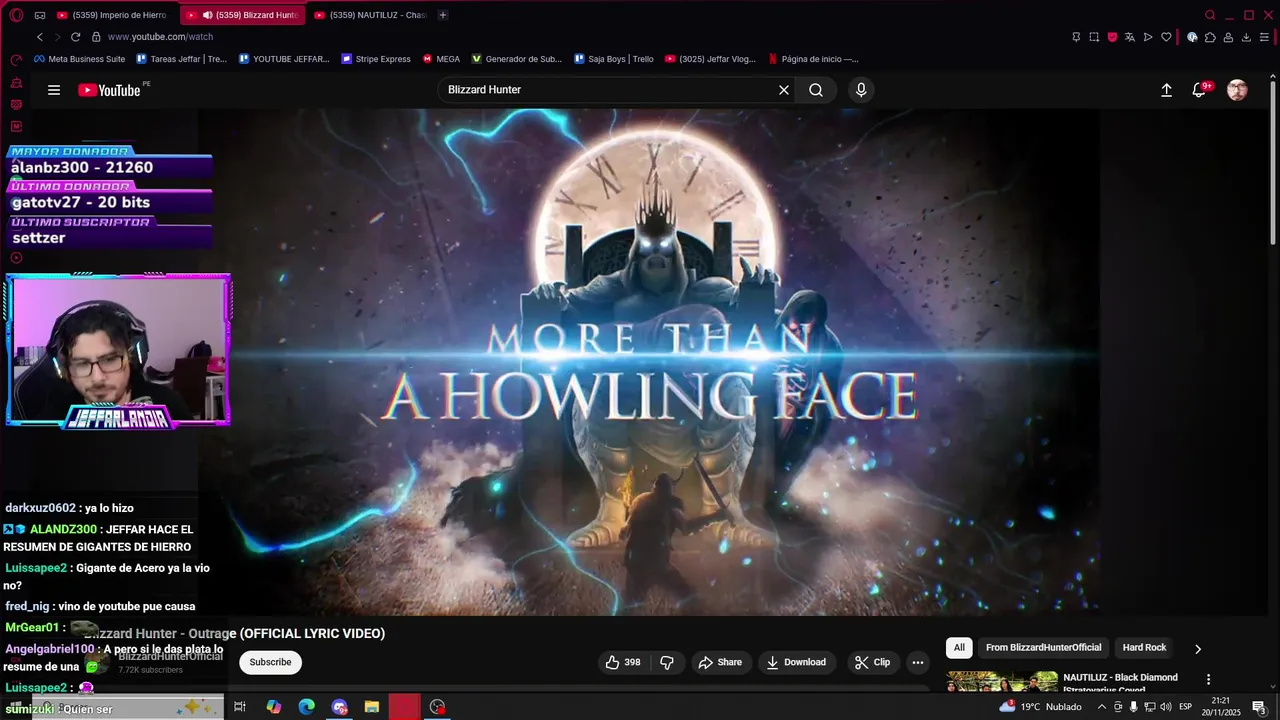The image size is (1280, 720).
Task: Select the Blizzard Hunter browser tab
Action: 244,15
